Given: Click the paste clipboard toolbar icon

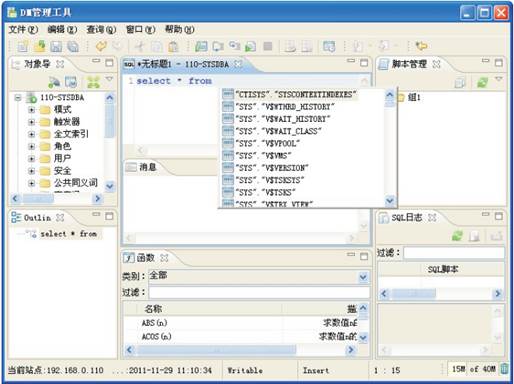Looking at the screenshot, I should click(173, 46).
